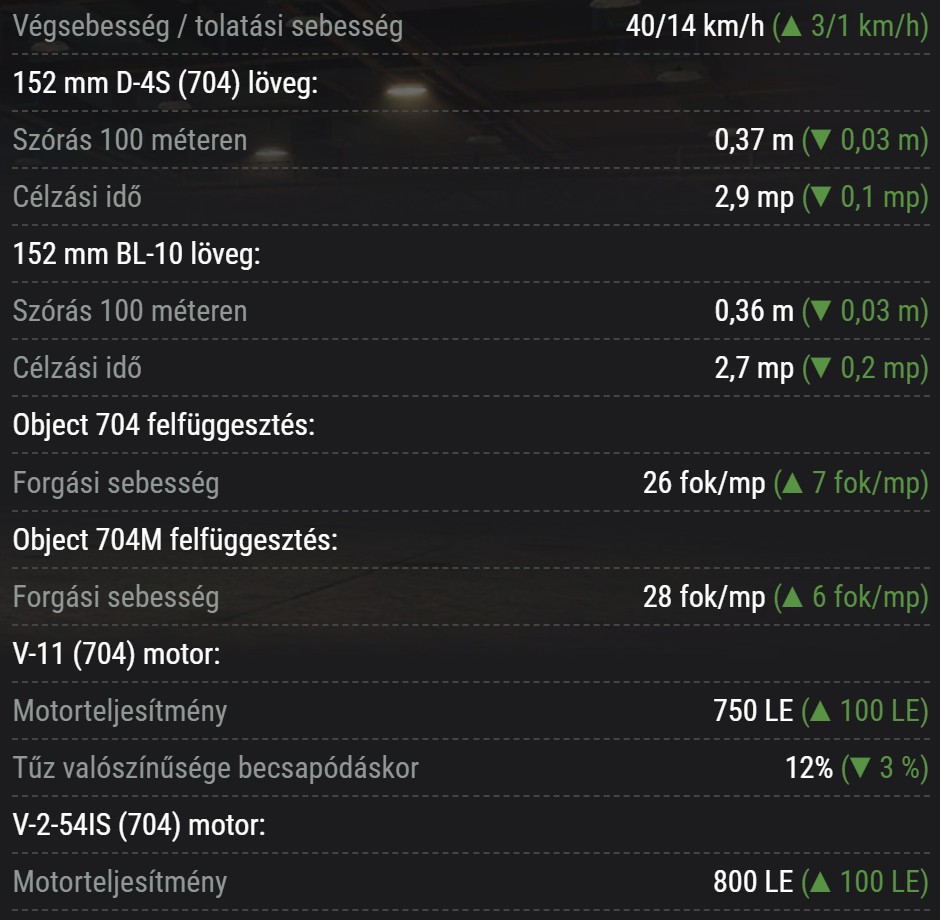
Task: Select the V-11 (704) motor header
Action: [x=117, y=654]
